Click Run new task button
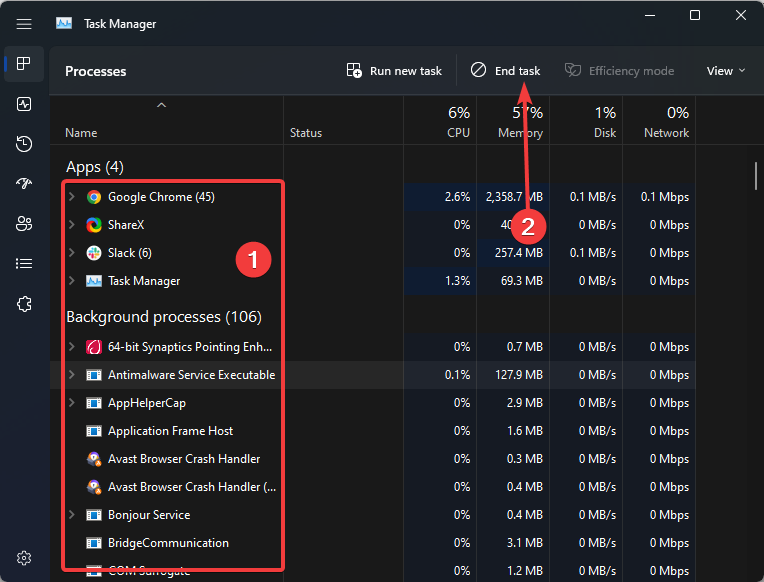 (394, 71)
